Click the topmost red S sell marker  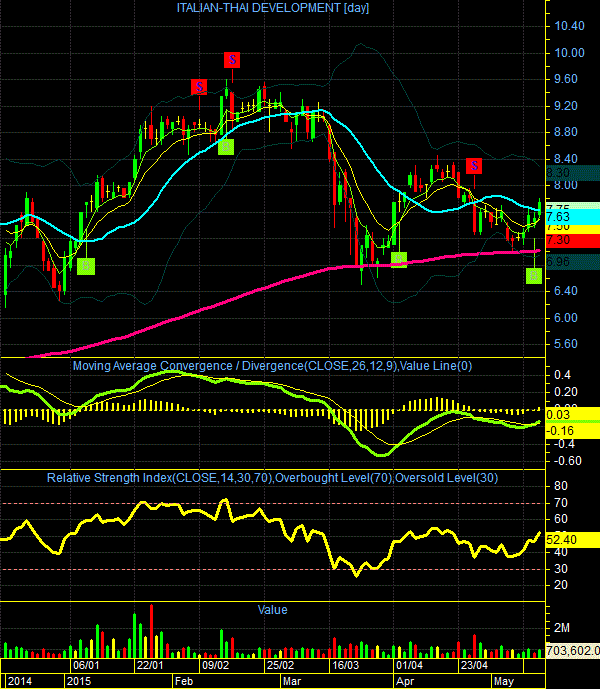click(x=232, y=60)
